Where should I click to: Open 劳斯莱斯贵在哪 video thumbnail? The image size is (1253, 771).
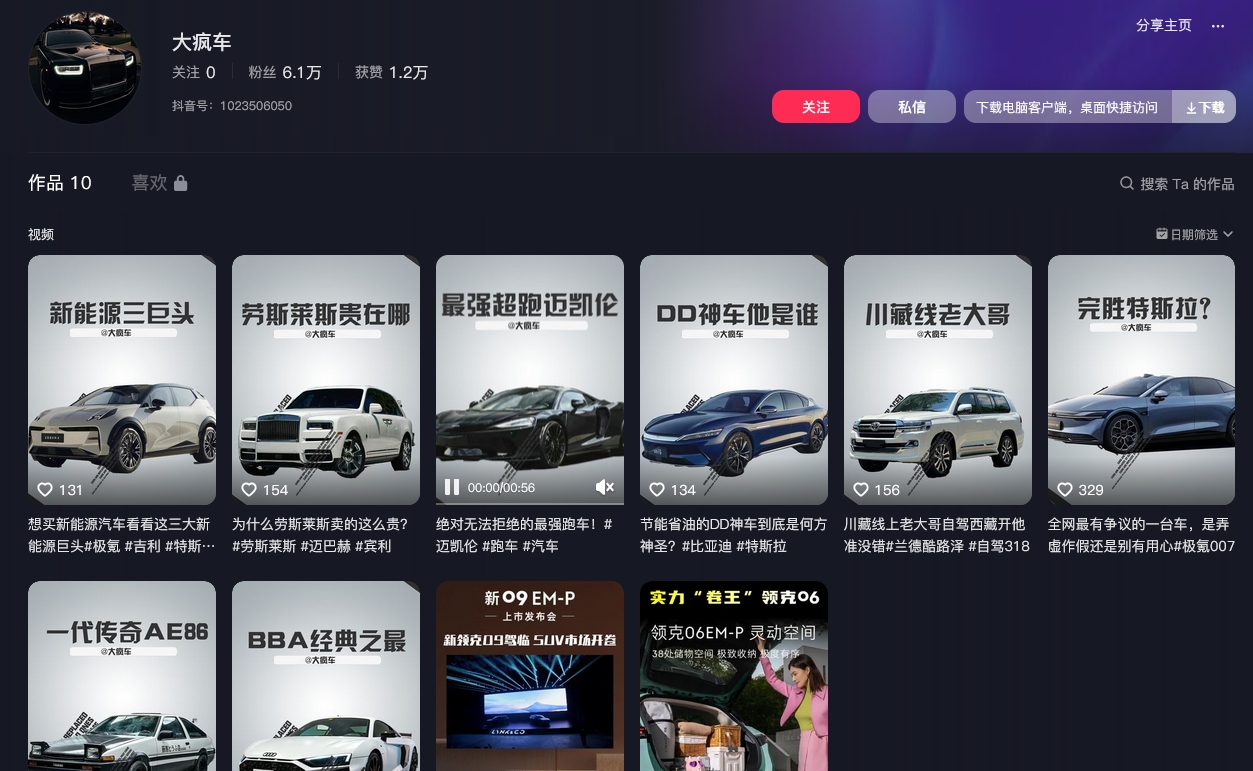point(326,380)
